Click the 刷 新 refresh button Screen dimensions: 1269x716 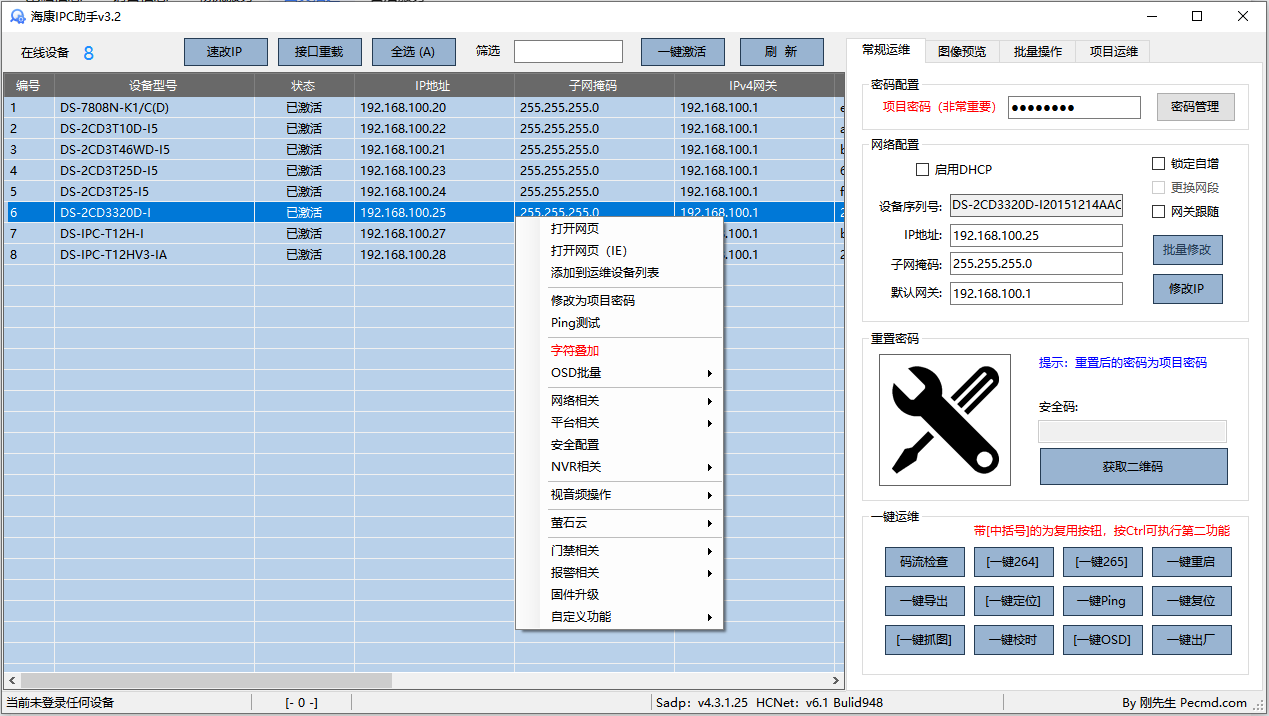782,52
